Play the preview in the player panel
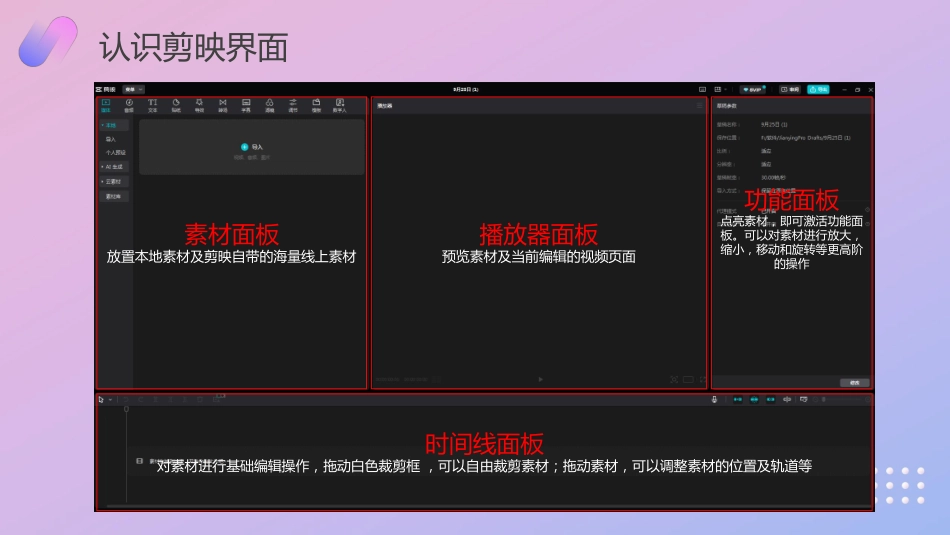The image size is (950, 535). point(540,379)
